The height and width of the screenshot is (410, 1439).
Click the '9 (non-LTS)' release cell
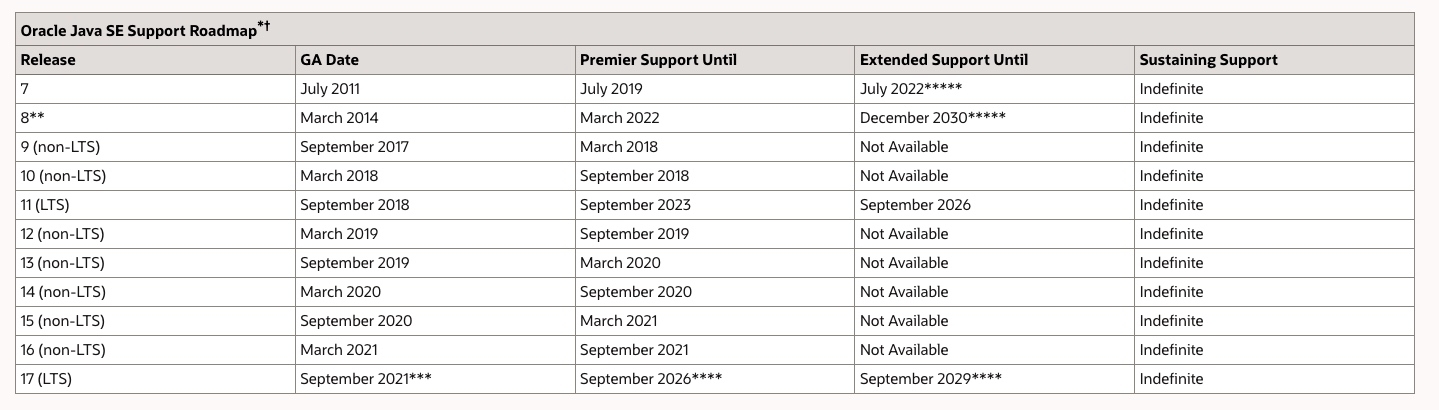point(60,147)
